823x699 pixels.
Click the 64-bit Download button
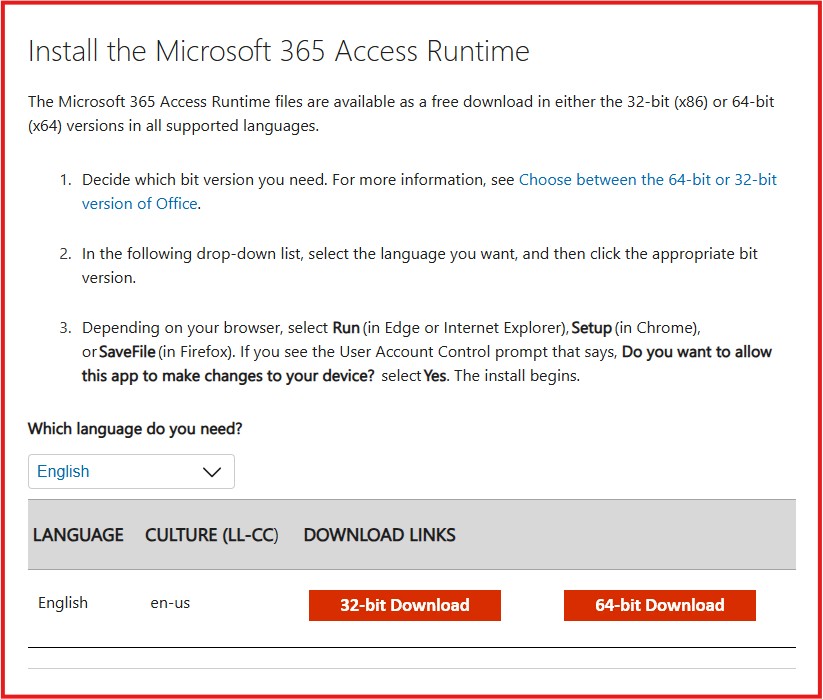click(x=659, y=605)
